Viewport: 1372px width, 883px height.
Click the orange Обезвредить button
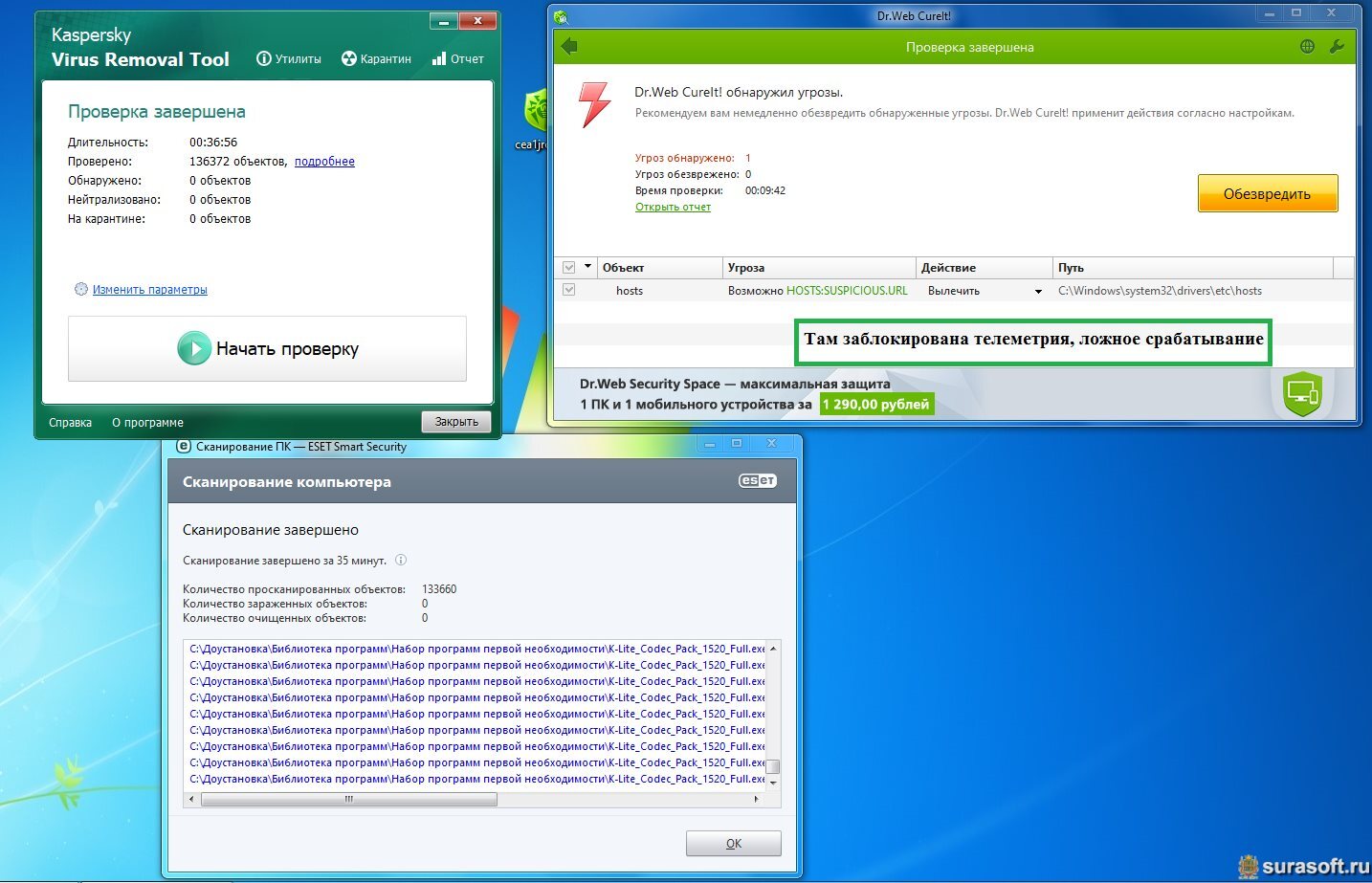click(1268, 193)
